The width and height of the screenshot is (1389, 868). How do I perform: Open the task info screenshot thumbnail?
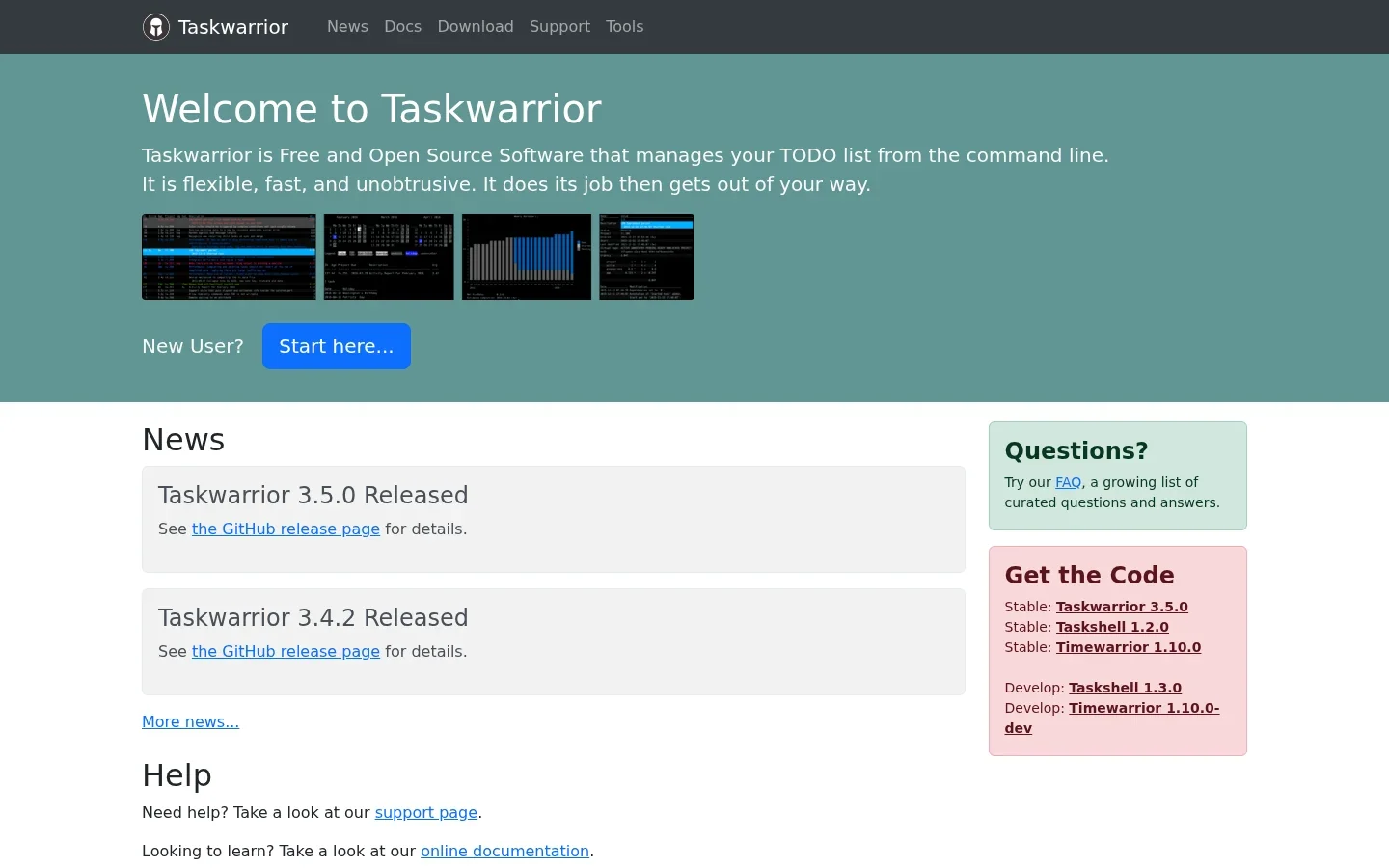646,257
